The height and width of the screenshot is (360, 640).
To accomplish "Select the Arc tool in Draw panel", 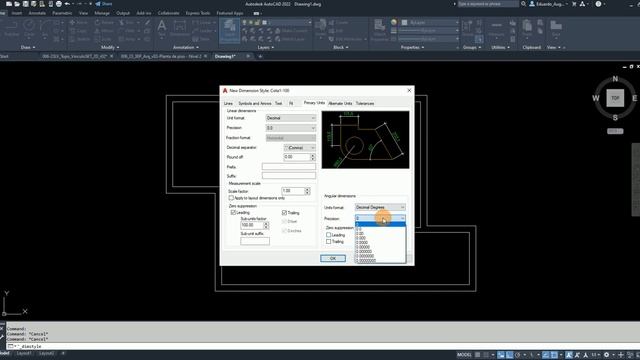I will tap(46, 29).
